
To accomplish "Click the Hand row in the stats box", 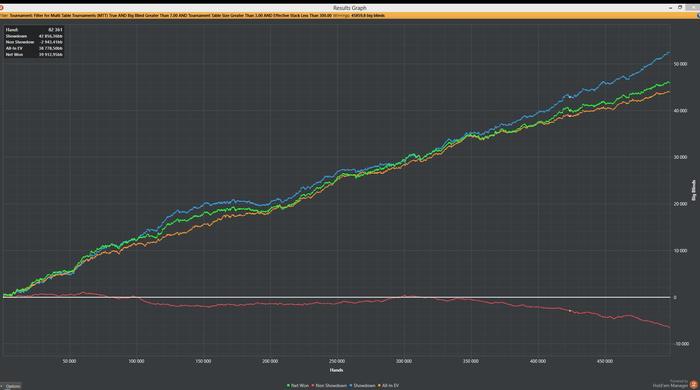I will click(34, 30).
